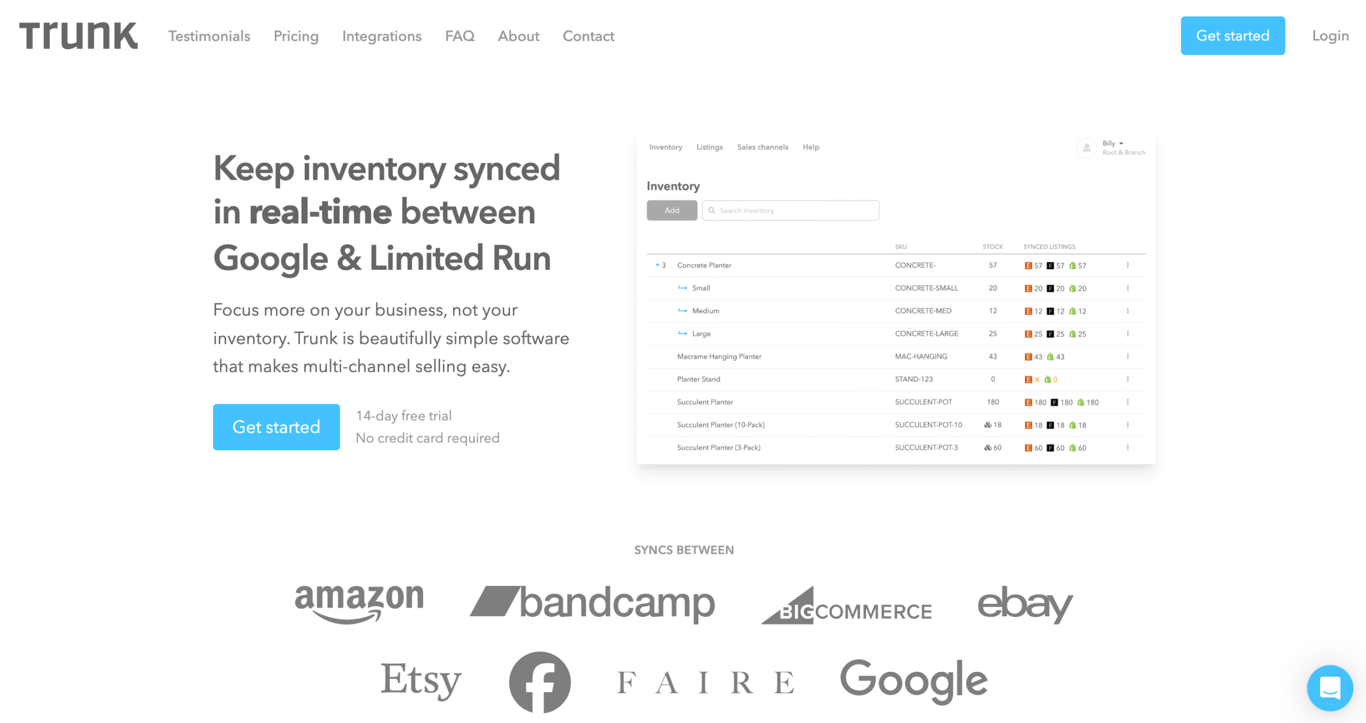This screenshot has height=723, width=1366.
Task: Click Billy's avatar icon
Action: pyautogui.click(x=1087, y=147)
